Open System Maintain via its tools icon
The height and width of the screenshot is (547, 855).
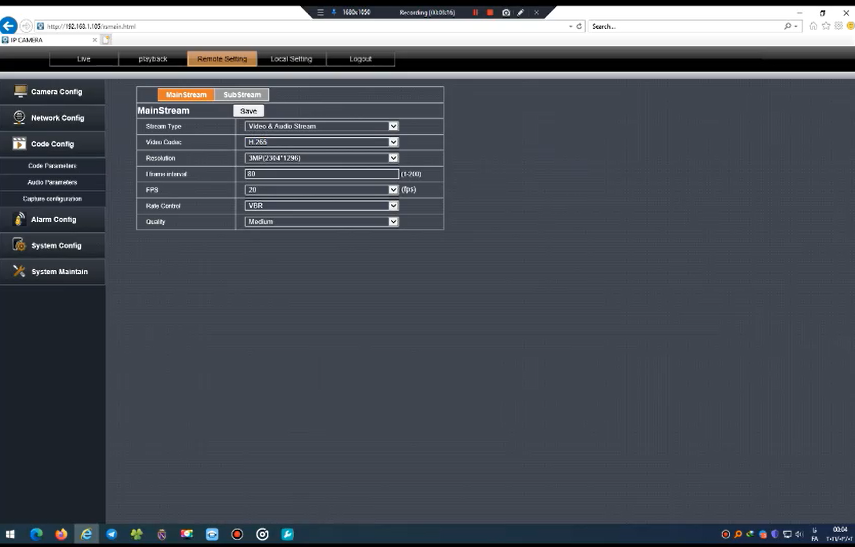pyautogui.click(x=19, y=271)
